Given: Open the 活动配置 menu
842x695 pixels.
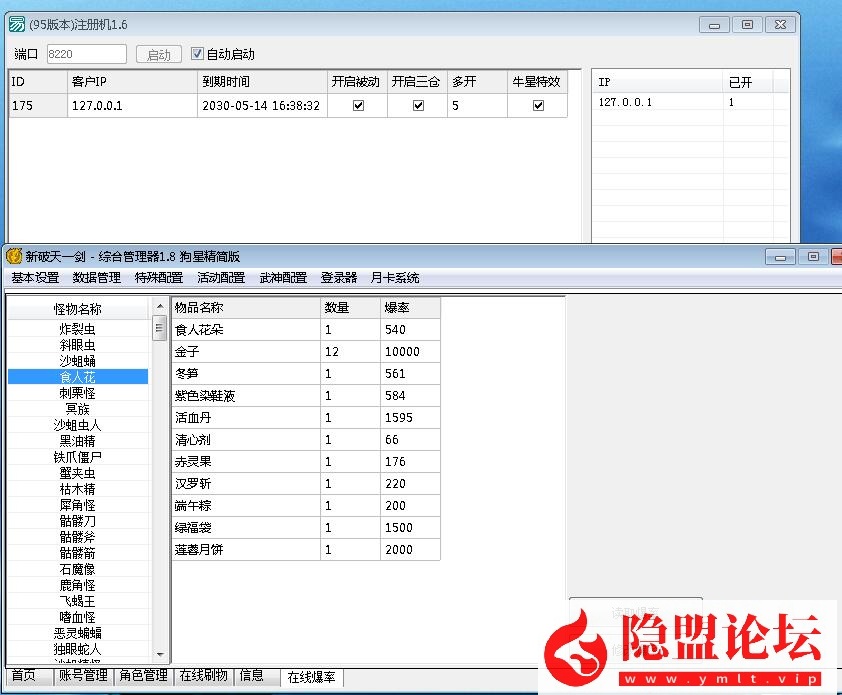Looking at the screenshot, I should click(x=221, y=278).
